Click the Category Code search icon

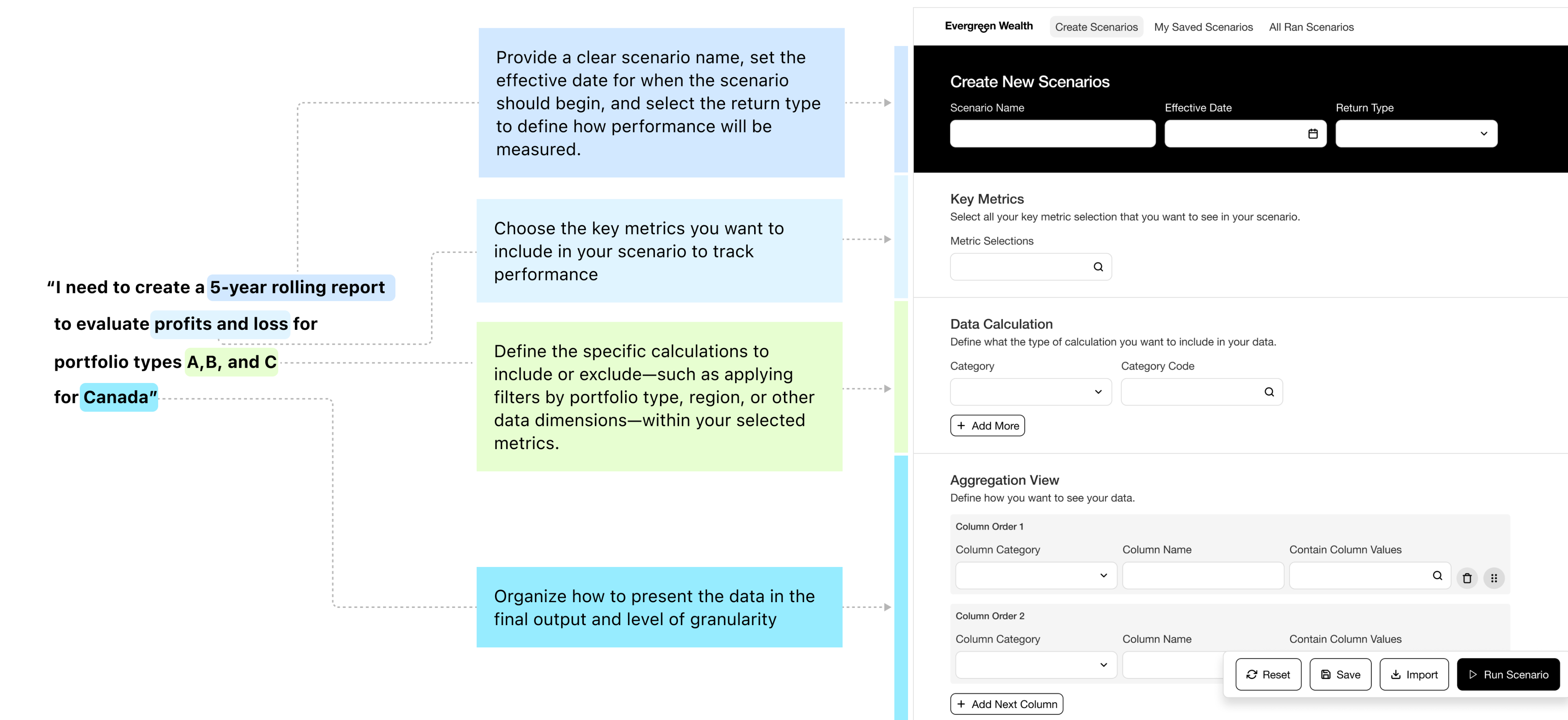[x=1269, y=392]
